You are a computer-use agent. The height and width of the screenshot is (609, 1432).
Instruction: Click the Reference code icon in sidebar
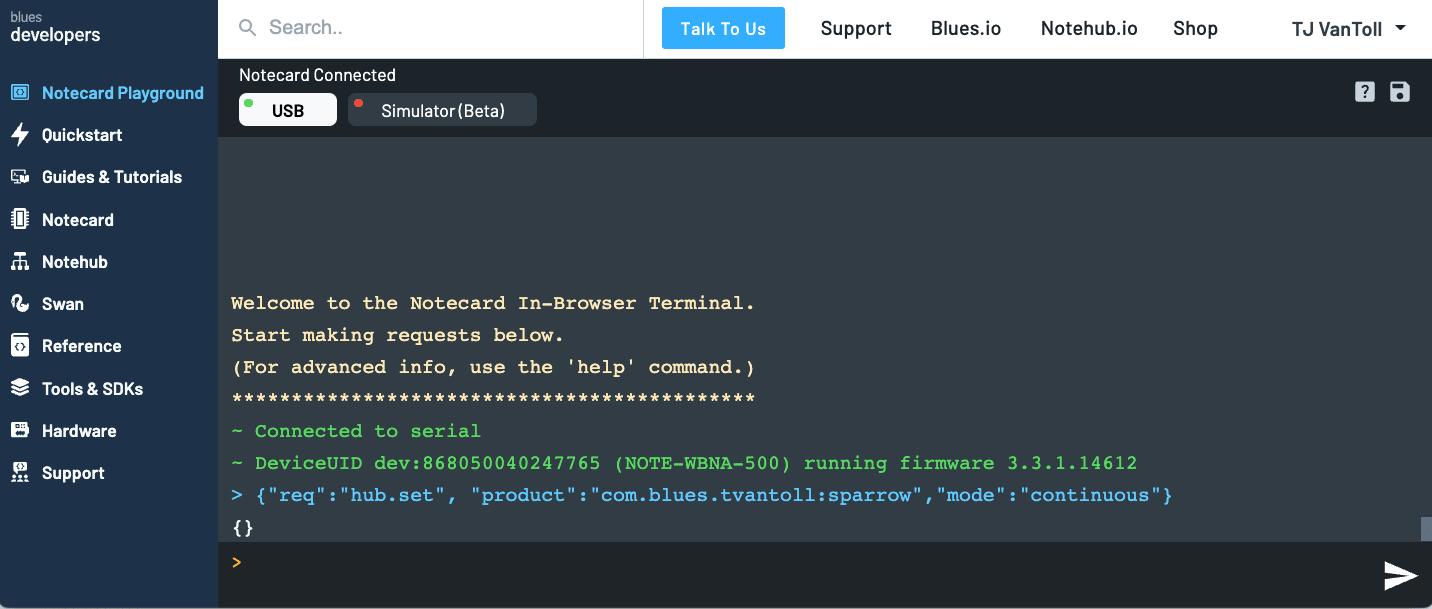click(x=20, y=346)
